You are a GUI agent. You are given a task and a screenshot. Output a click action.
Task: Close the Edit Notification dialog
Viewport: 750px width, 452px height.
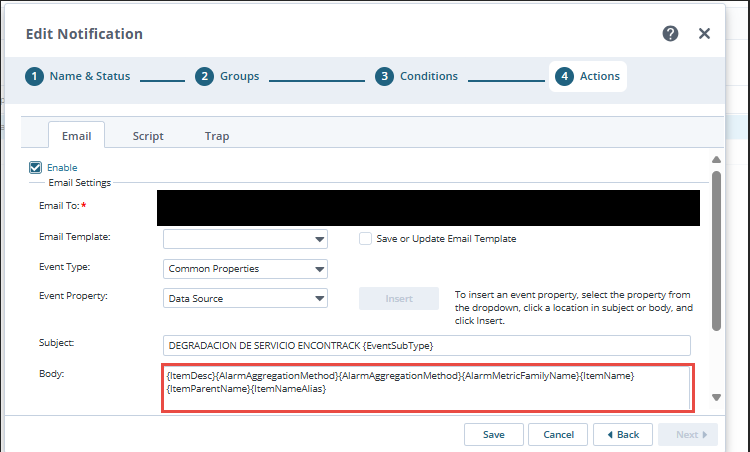tap(704, 33)
